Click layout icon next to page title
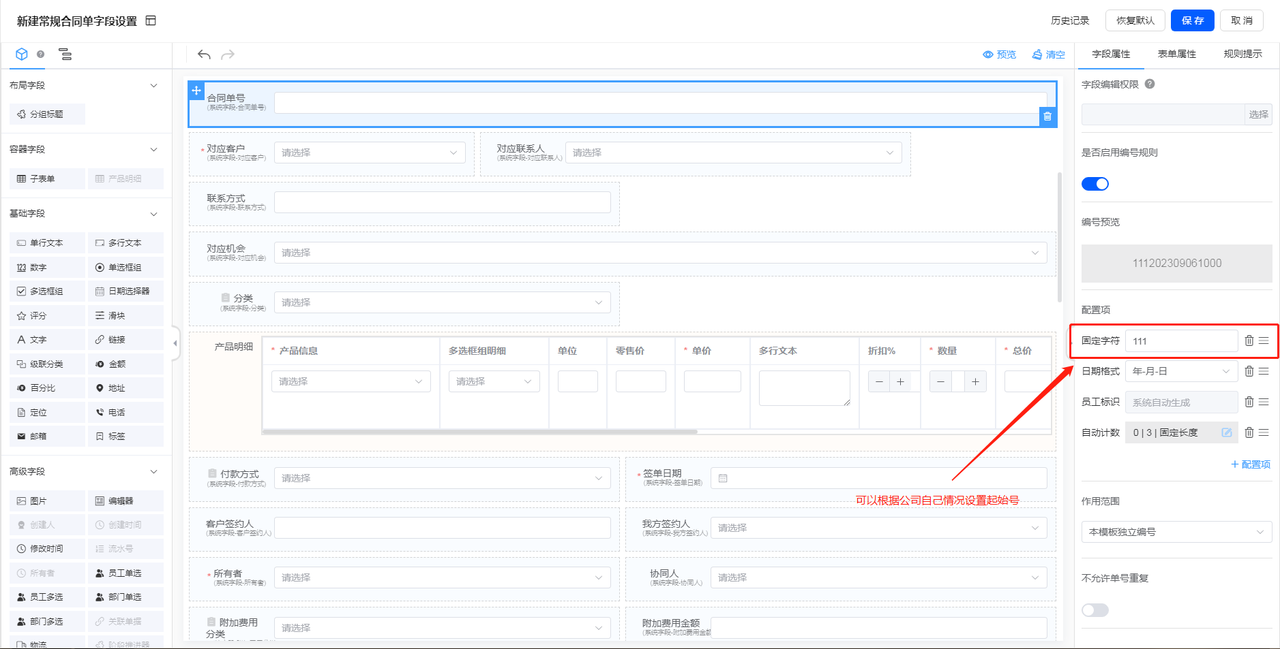 (x=151, y=20)
